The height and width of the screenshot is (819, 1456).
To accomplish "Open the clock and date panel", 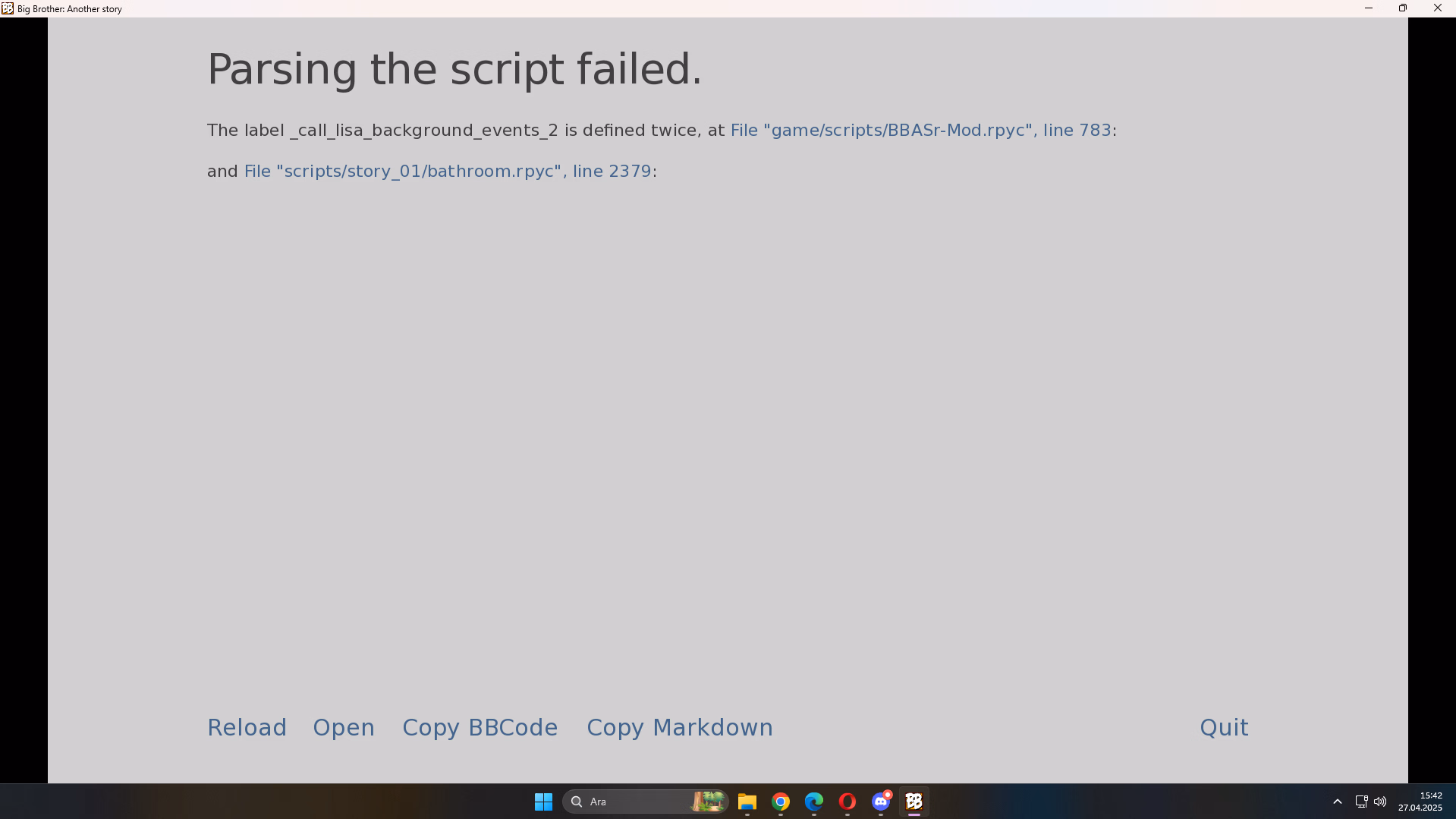I will pos(1420,802).
